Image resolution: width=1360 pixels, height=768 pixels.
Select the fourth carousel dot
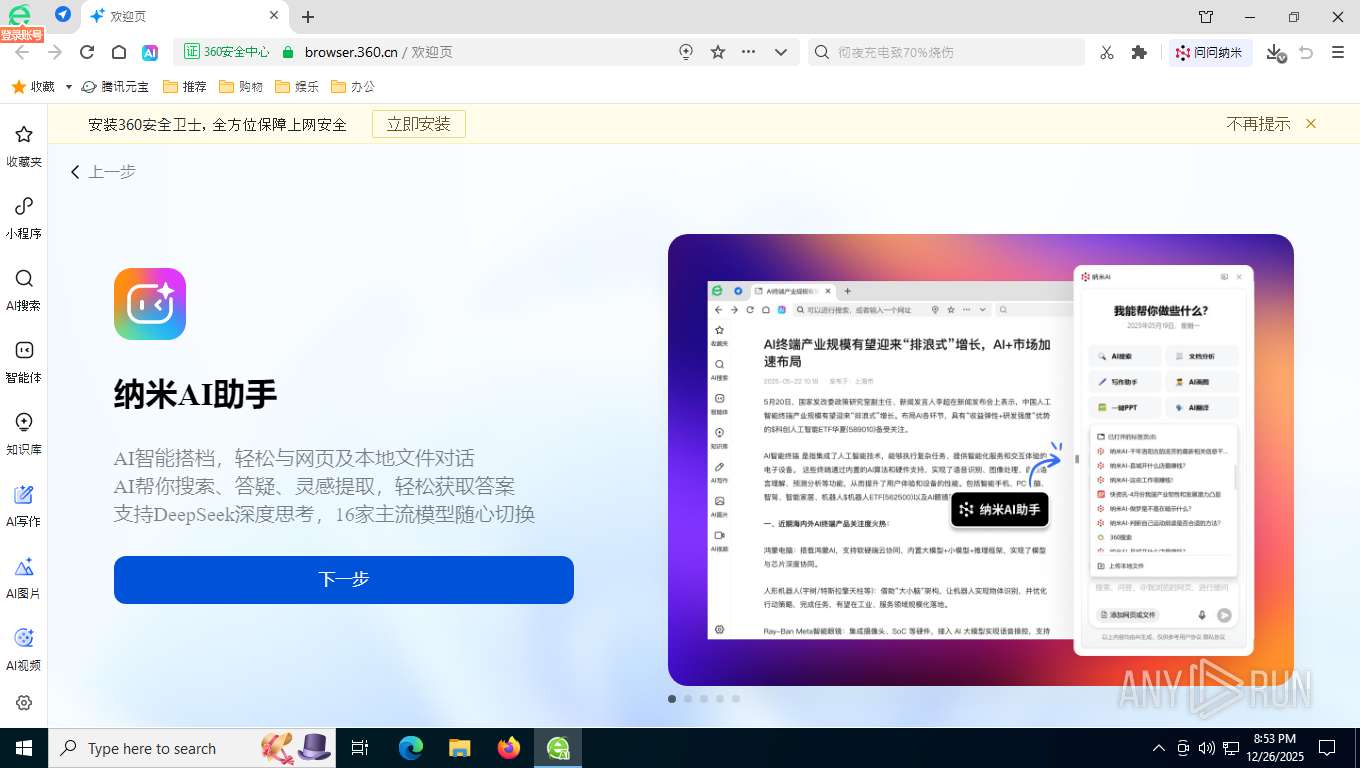click(720, 699)
